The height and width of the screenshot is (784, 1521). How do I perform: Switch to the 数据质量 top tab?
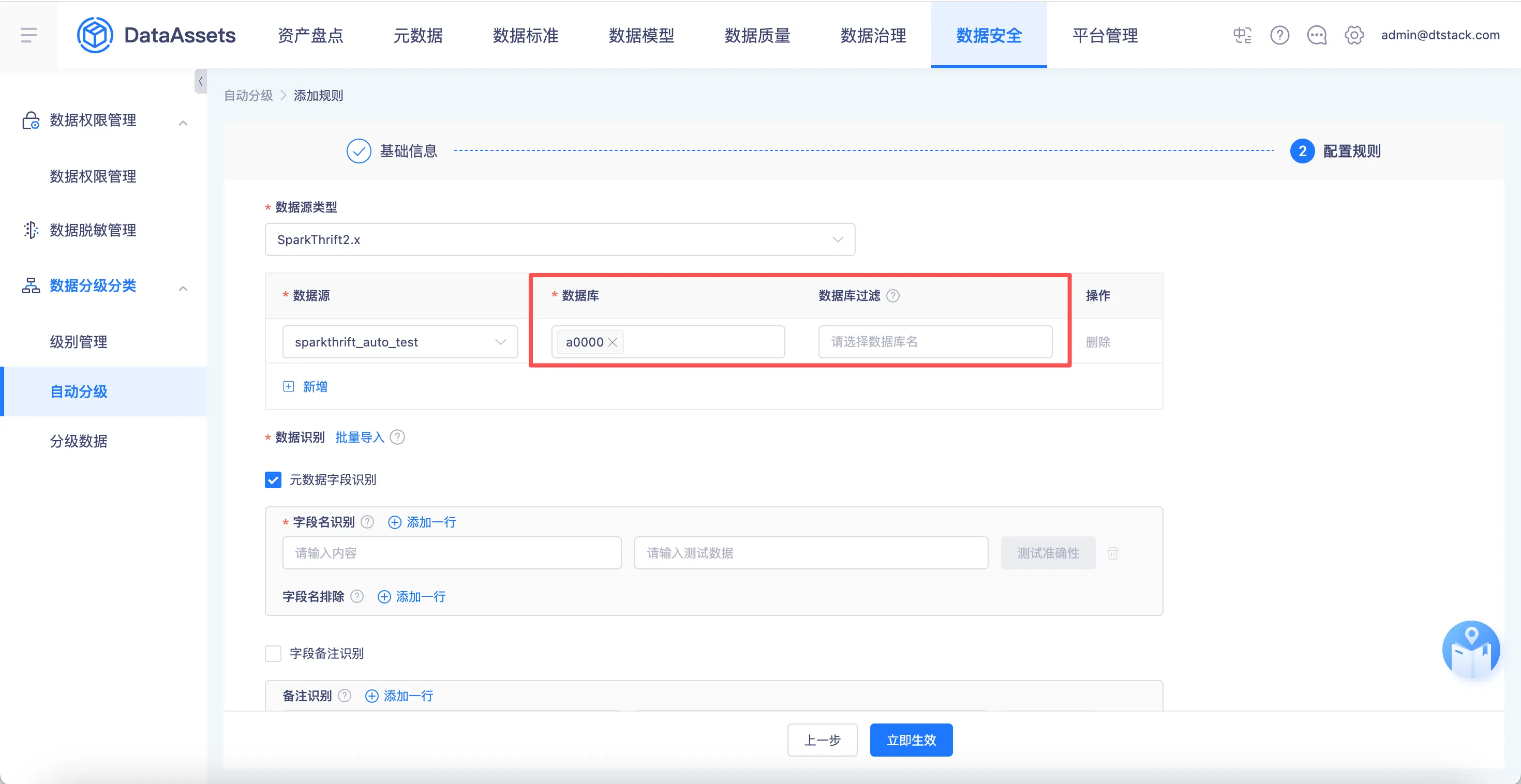(x=757, y=35)
